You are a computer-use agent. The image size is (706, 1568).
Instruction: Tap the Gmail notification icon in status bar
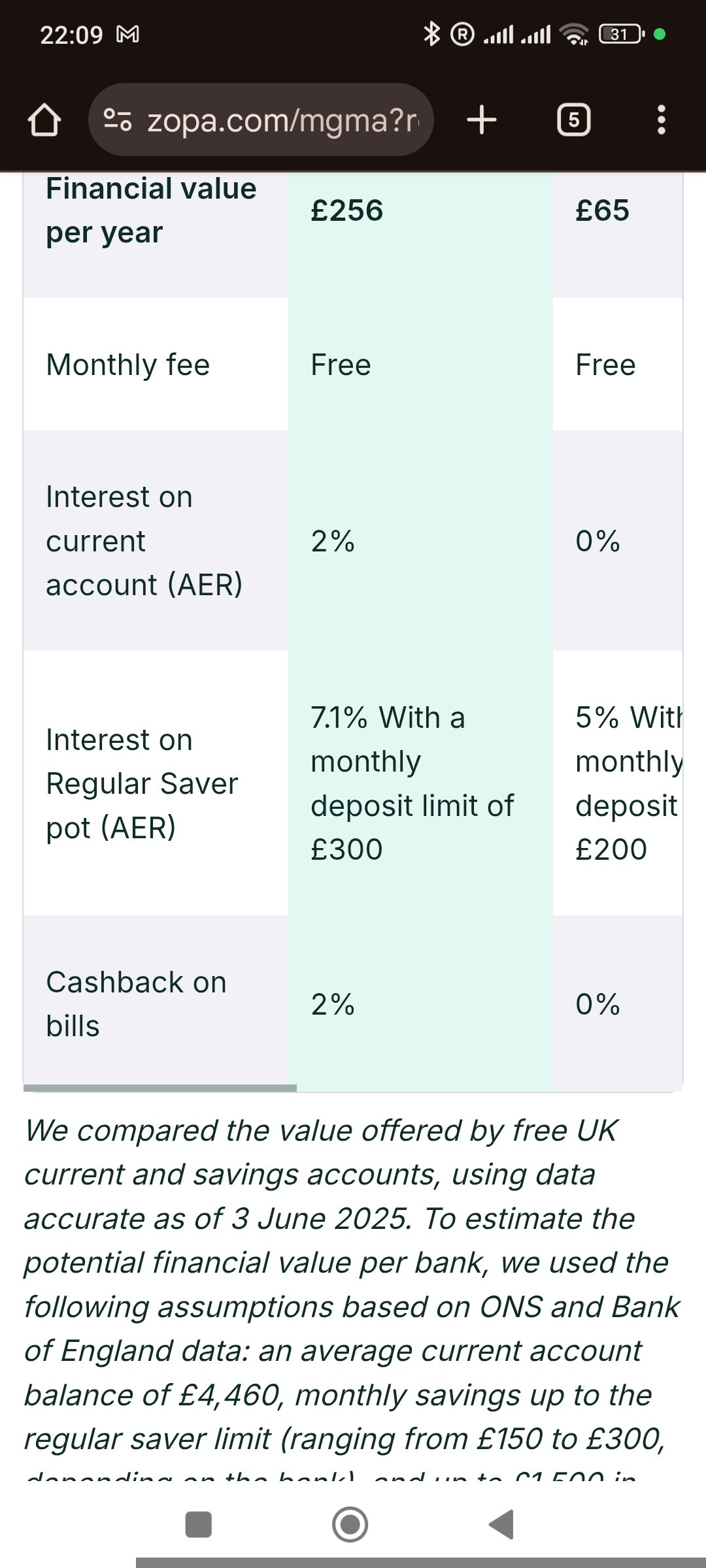tap(127, 34)
